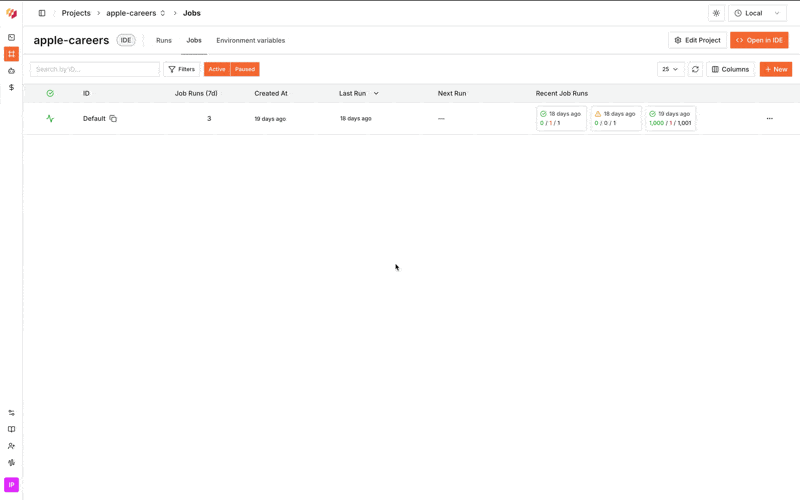Open the Filters menu
The image size is (800, 500).
pyautogui.click(x=182, y=69)
